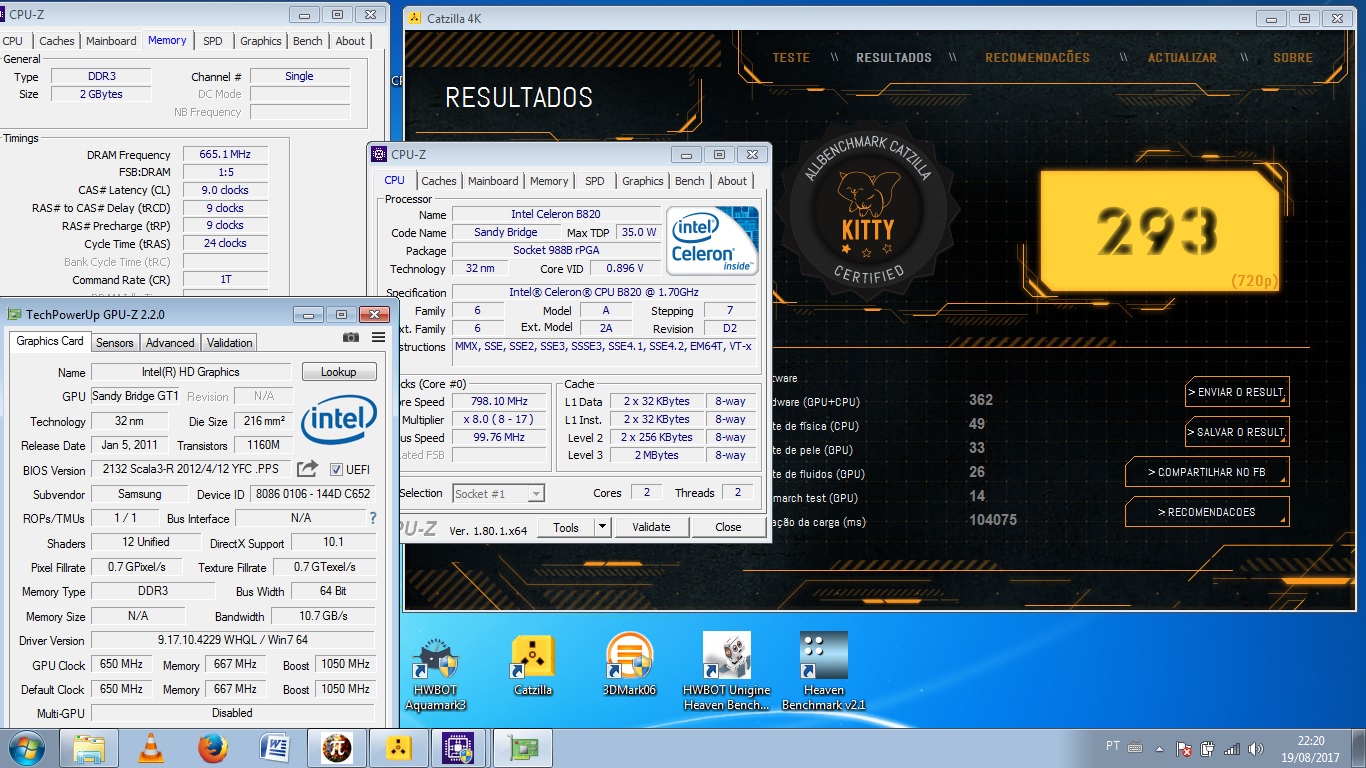Click the Bus Interface question mark
Image resolution: width=1366 pixels, height=768 pixels.
[373, 518]
